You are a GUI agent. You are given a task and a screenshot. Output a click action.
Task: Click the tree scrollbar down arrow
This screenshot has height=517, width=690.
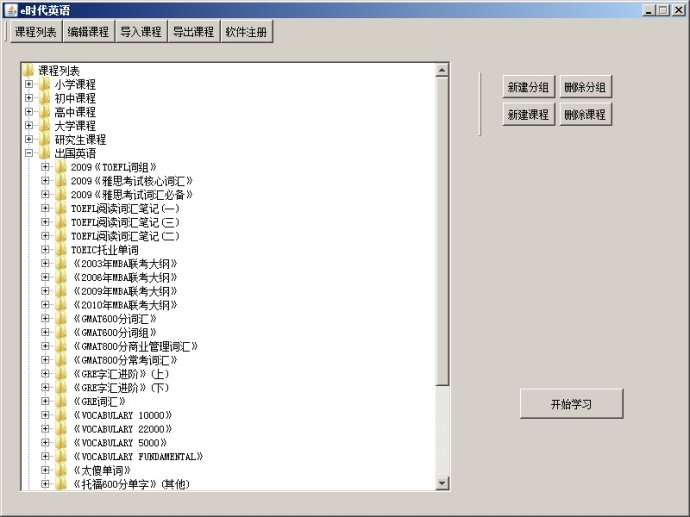tap(442, 483)
